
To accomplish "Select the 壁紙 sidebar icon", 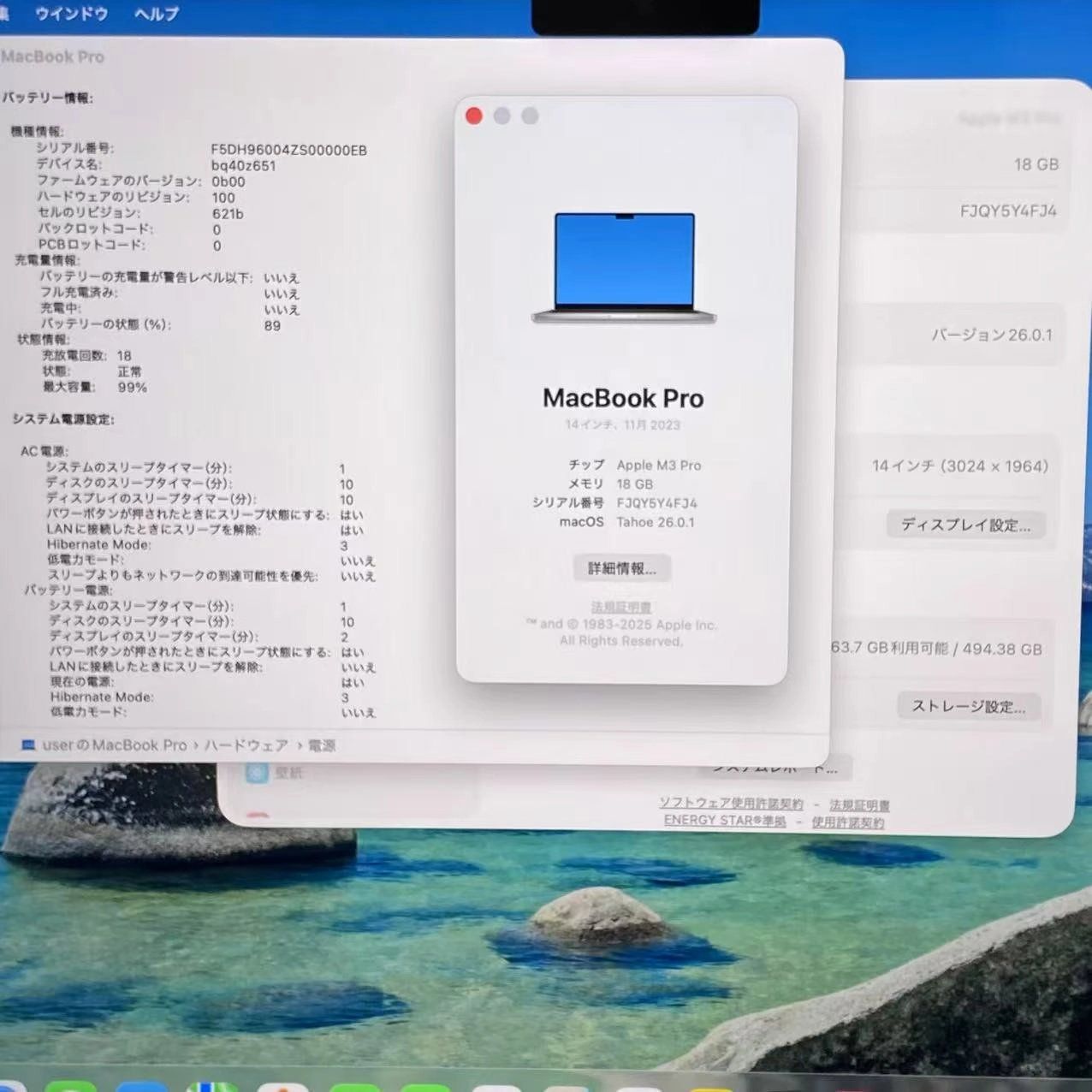I will 257,773.
